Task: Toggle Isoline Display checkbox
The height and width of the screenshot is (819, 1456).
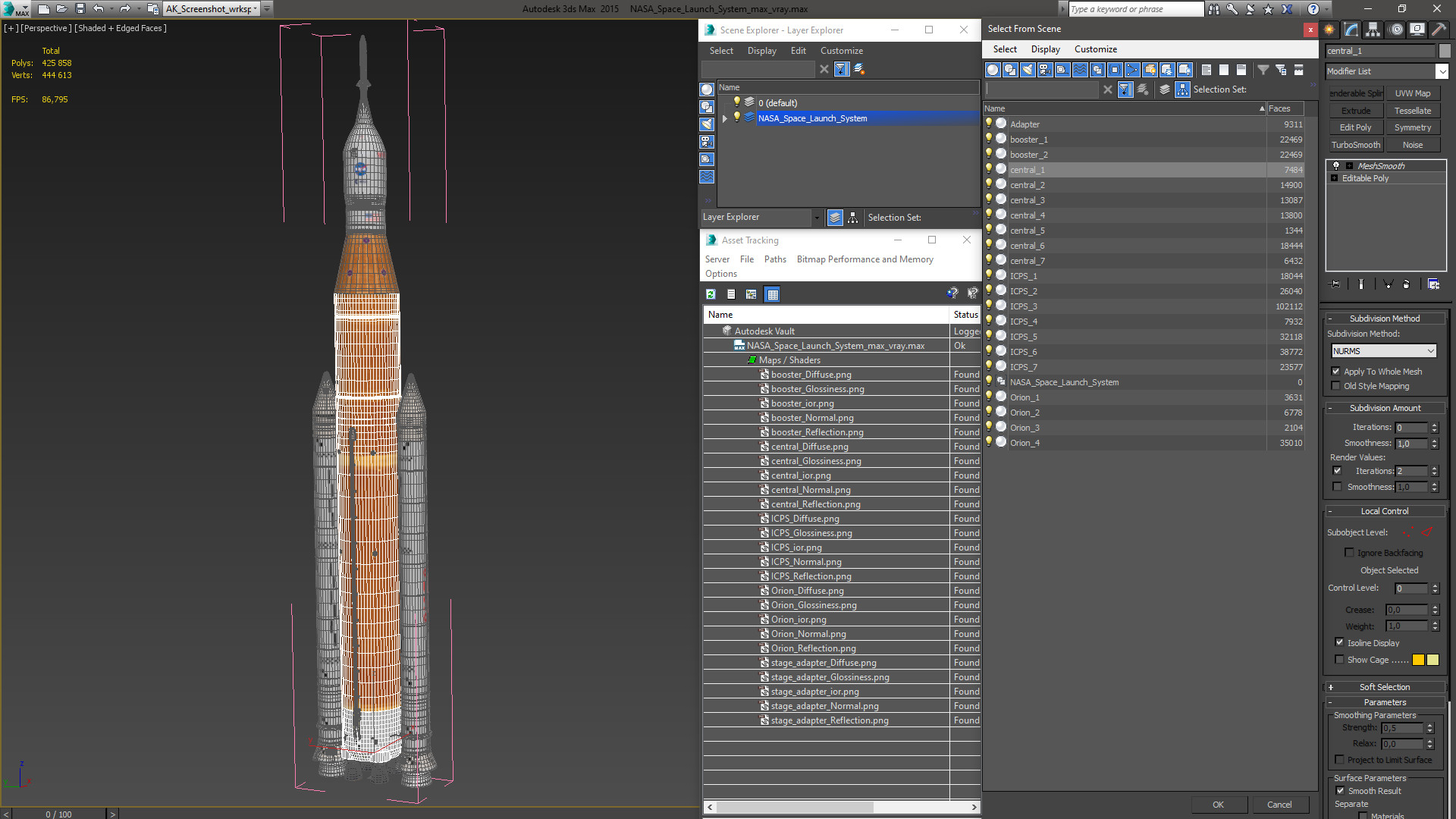Action: coord(1339,642)
